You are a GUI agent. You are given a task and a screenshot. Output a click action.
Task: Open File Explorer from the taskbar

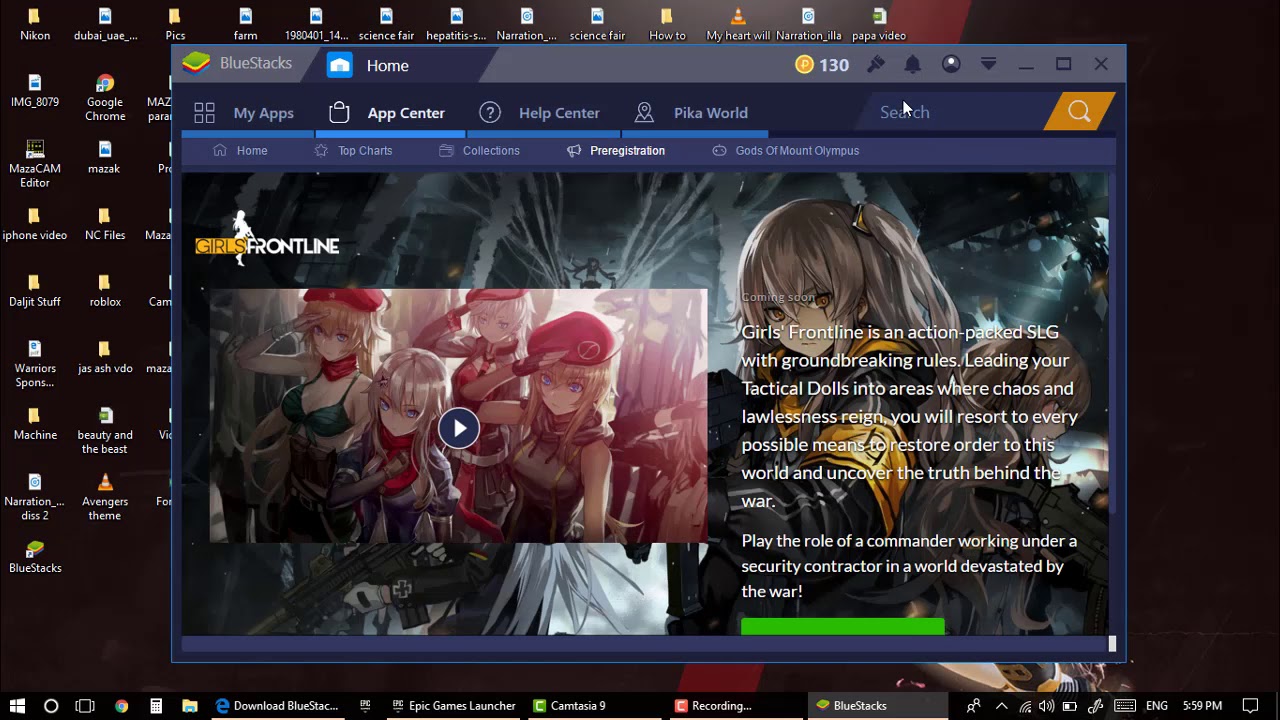pos(190,705)
